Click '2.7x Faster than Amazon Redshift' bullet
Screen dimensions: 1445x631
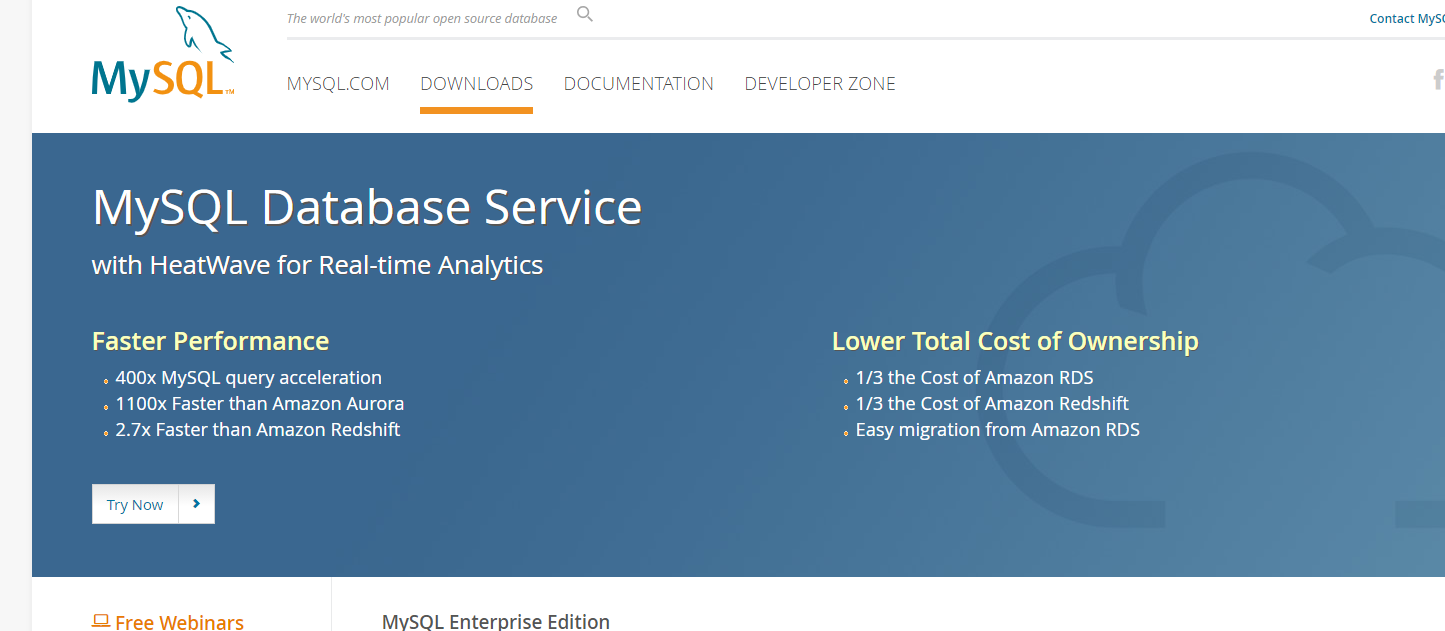pos(257,430)
